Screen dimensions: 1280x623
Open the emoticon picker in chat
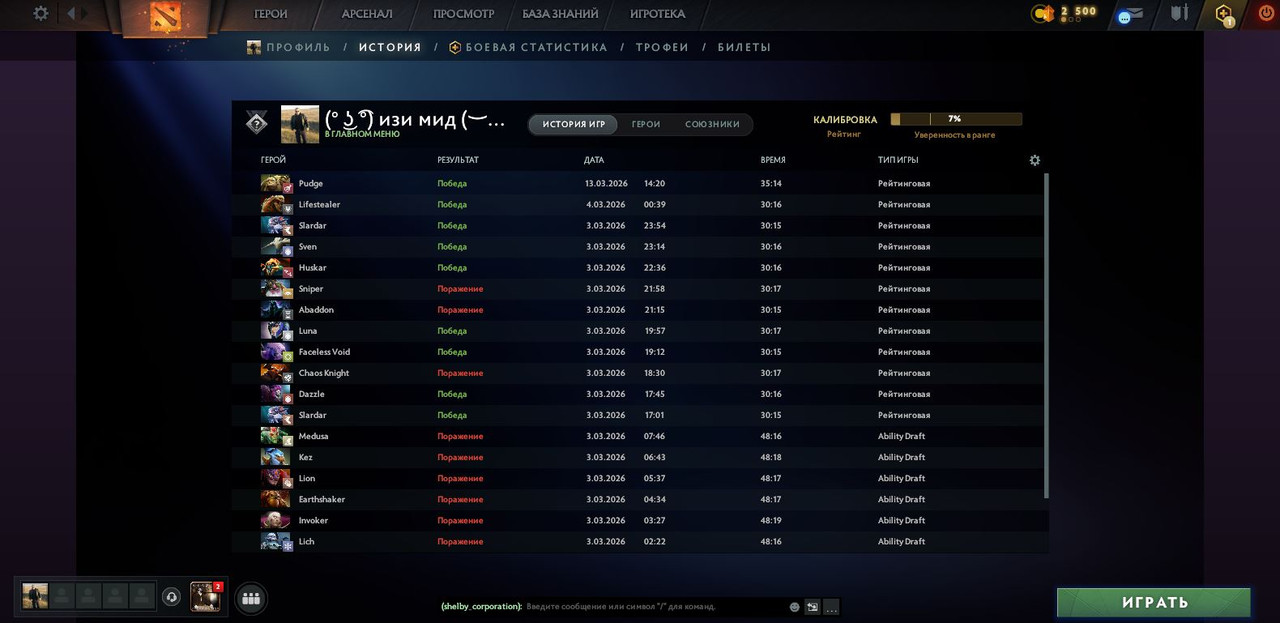tap(795, 607)
